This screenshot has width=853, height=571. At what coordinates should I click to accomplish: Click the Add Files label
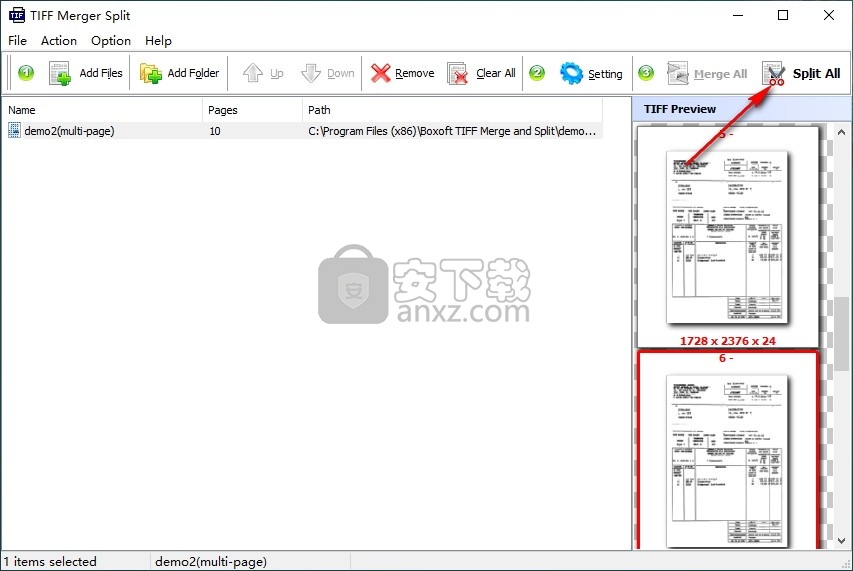pyautogui.click(x=101, y=73)
